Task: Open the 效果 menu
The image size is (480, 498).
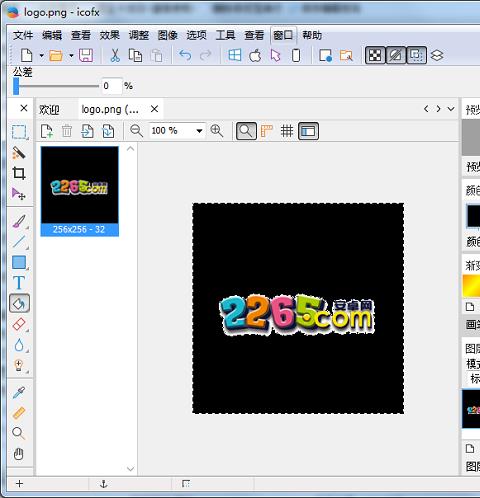Action: pyautogui.click(x=110, y=35)
